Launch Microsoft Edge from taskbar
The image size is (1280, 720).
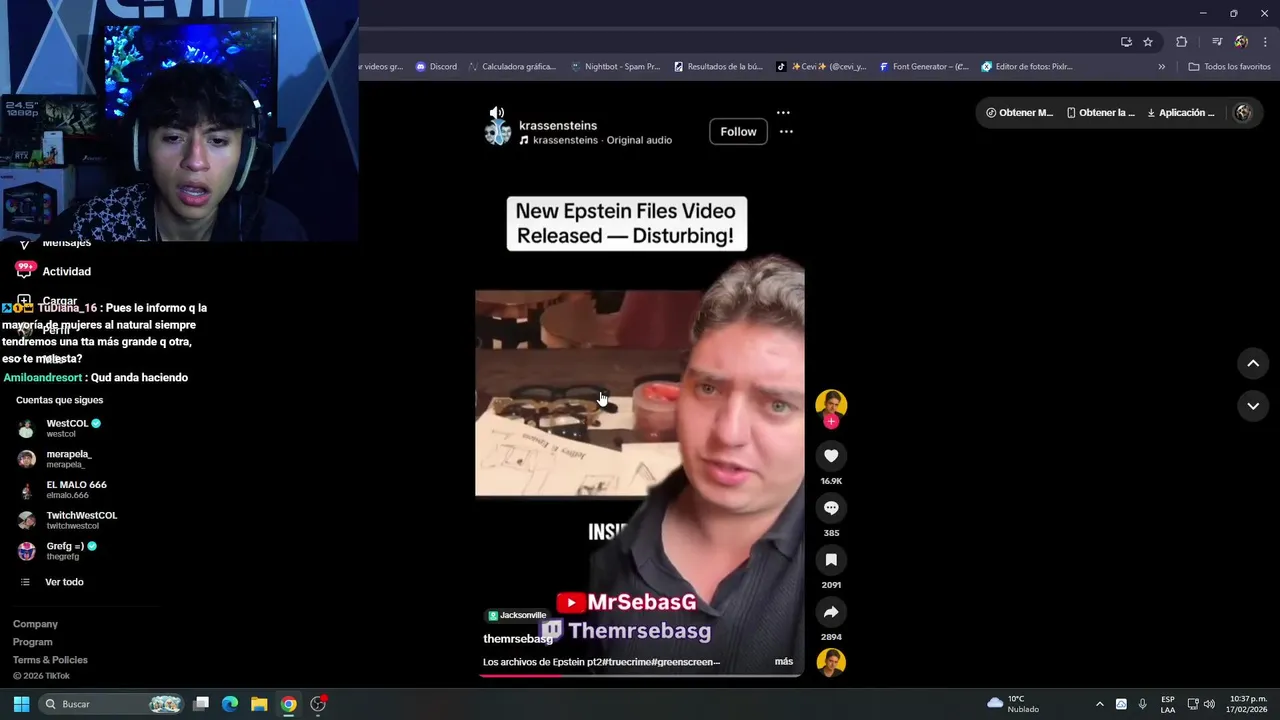[230, 704]
